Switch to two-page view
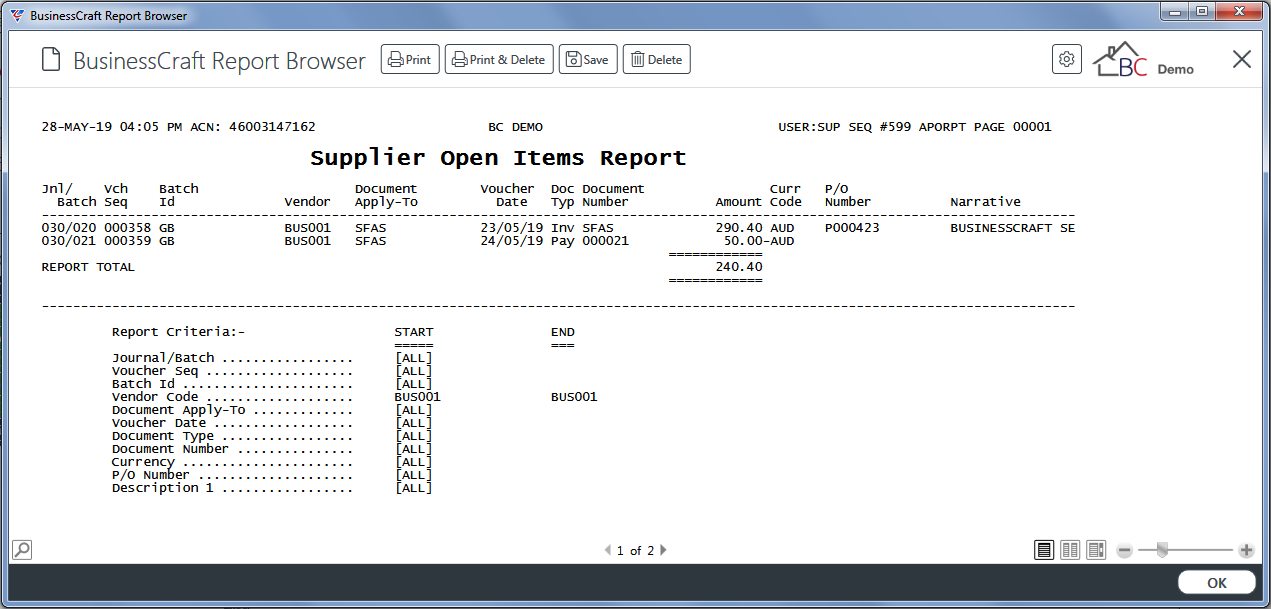Screen dimensions: 1271x609 (1070, 550)
